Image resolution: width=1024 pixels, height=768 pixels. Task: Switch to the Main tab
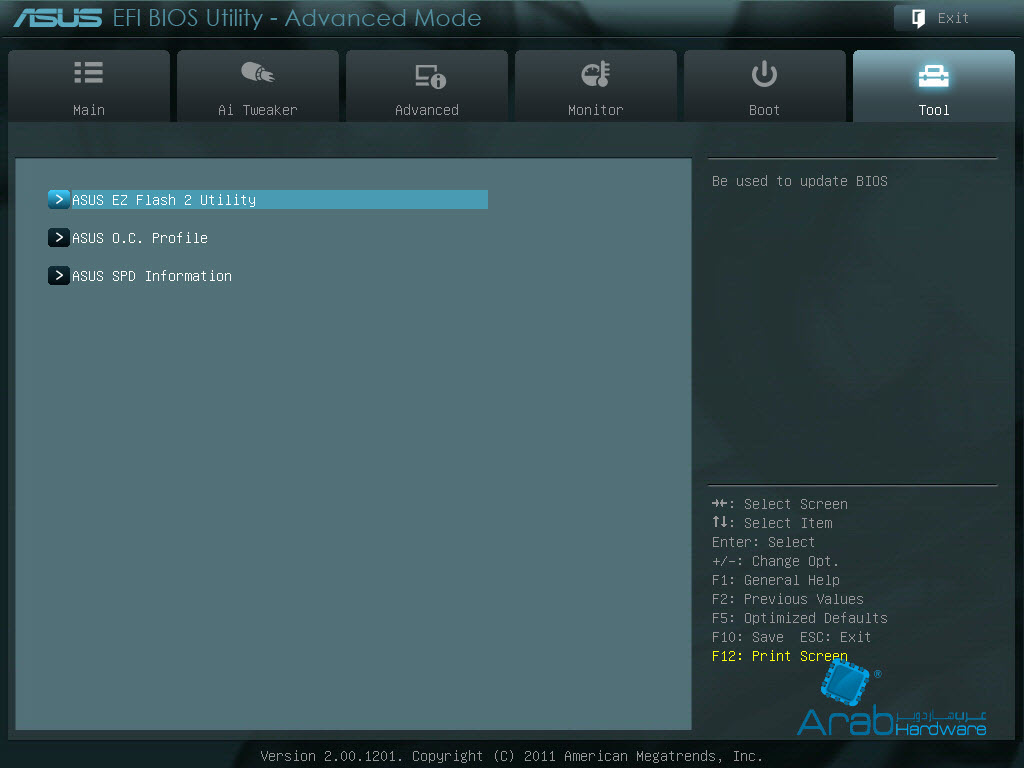(x=89, y=86)
